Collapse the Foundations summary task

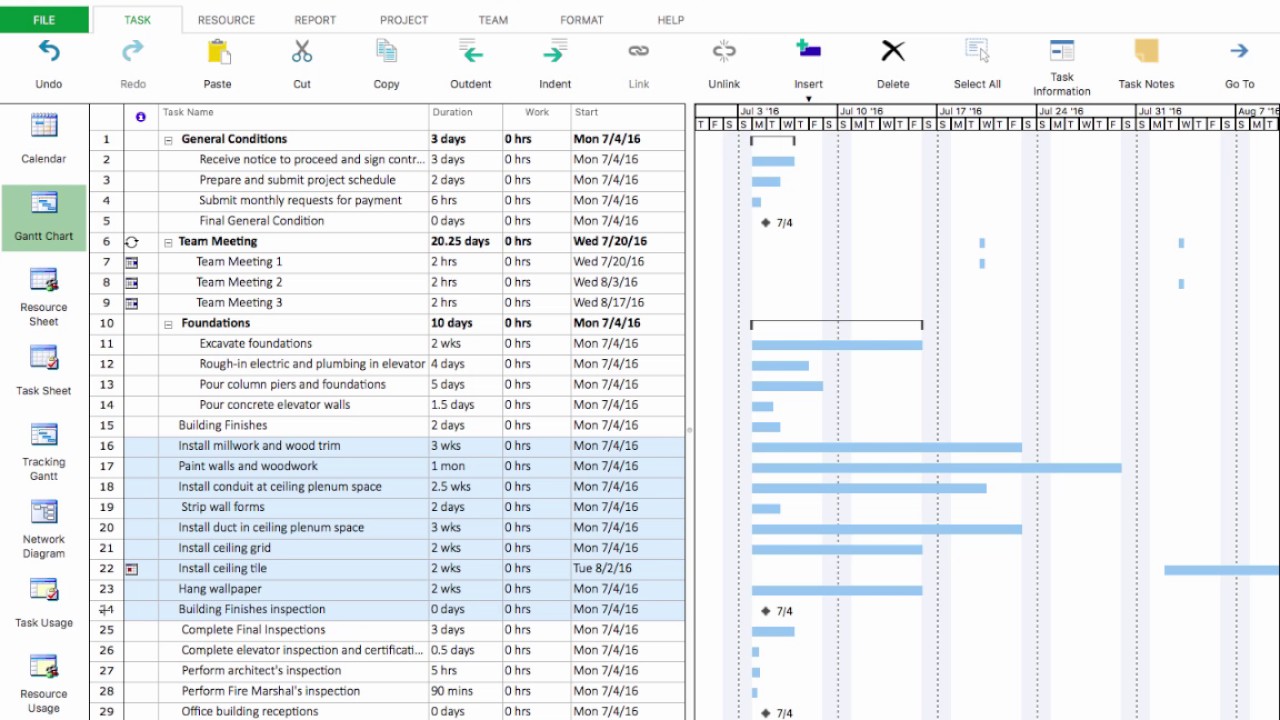click(x=169, y=324)
